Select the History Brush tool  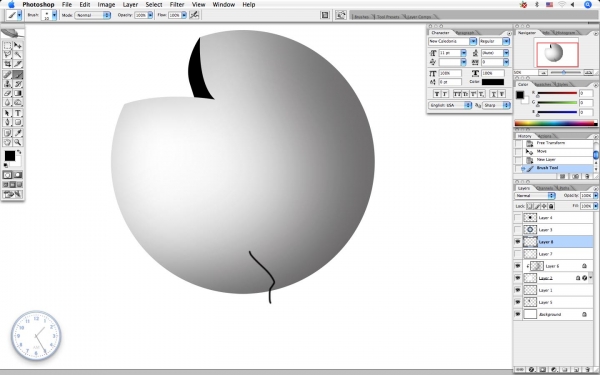pyautogui.click(x=18, y=84)
